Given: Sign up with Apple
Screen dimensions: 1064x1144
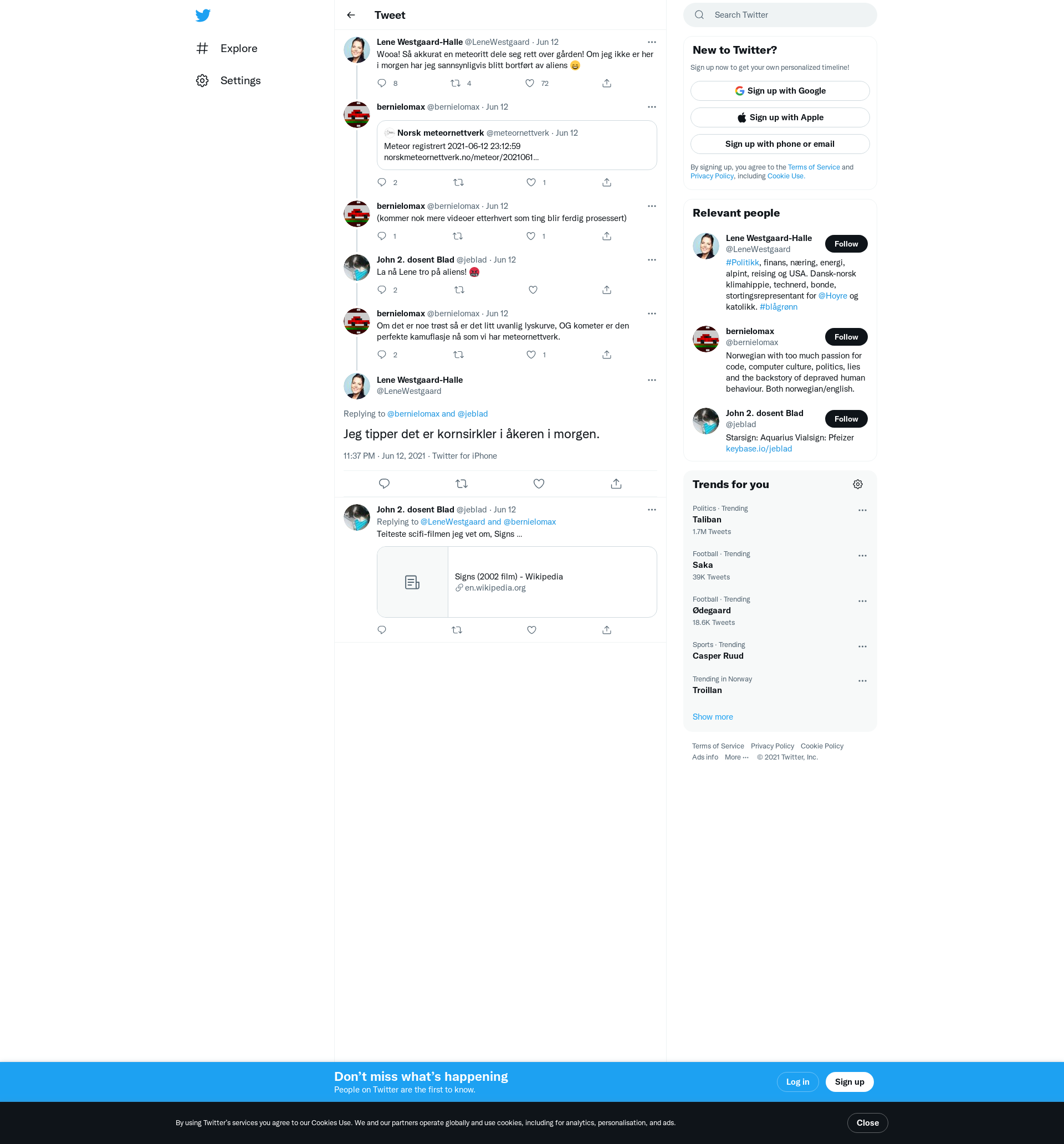Looking at the screenshot, I should coord(780,117).
